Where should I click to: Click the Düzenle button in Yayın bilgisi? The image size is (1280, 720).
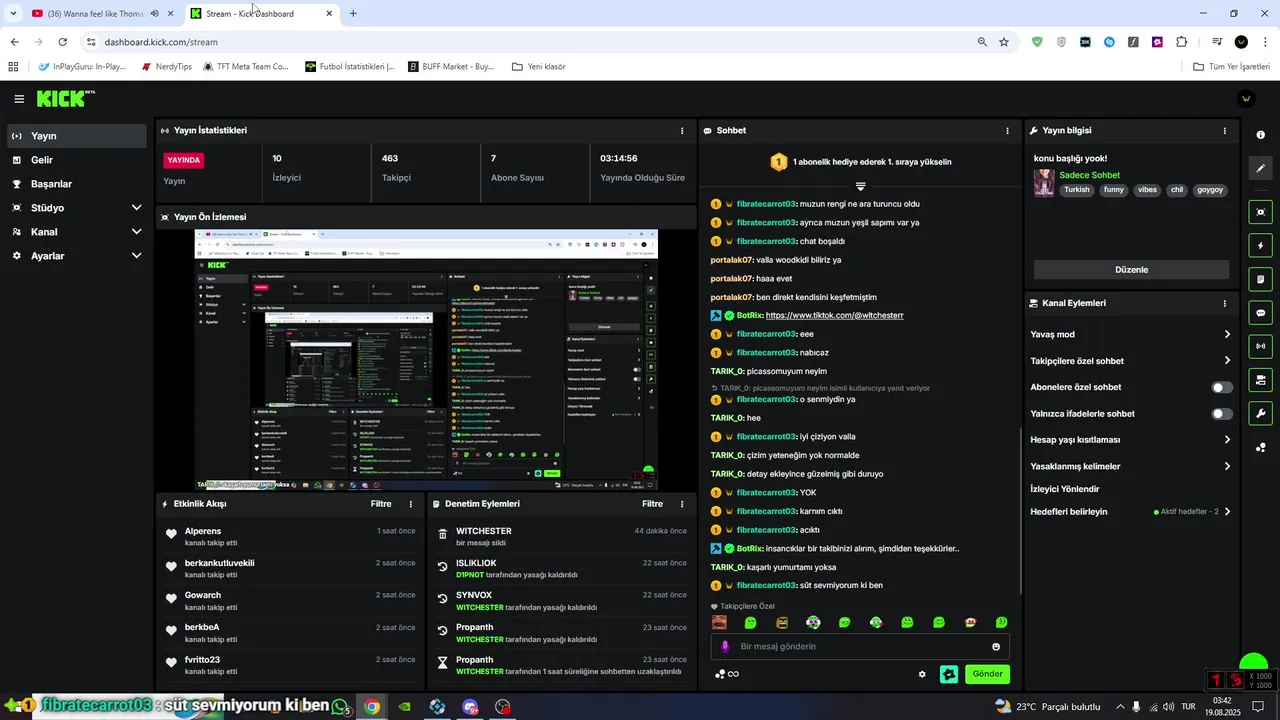click(1131, 270)
